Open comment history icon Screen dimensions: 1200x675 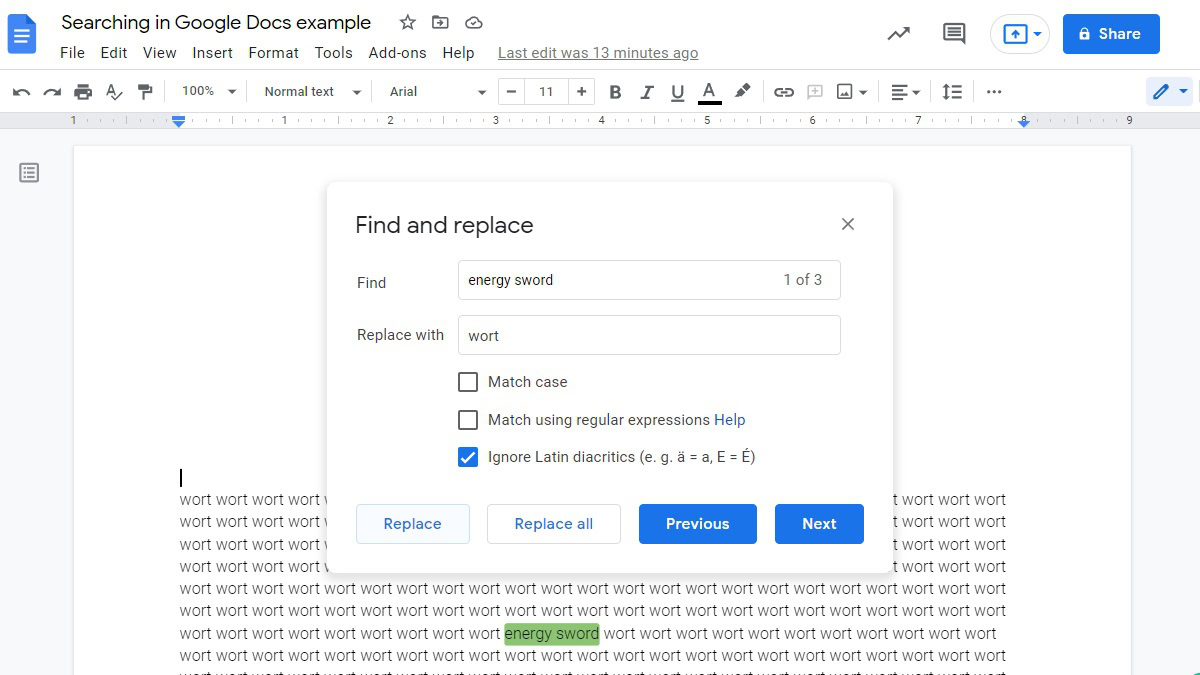tap(954, 34)
